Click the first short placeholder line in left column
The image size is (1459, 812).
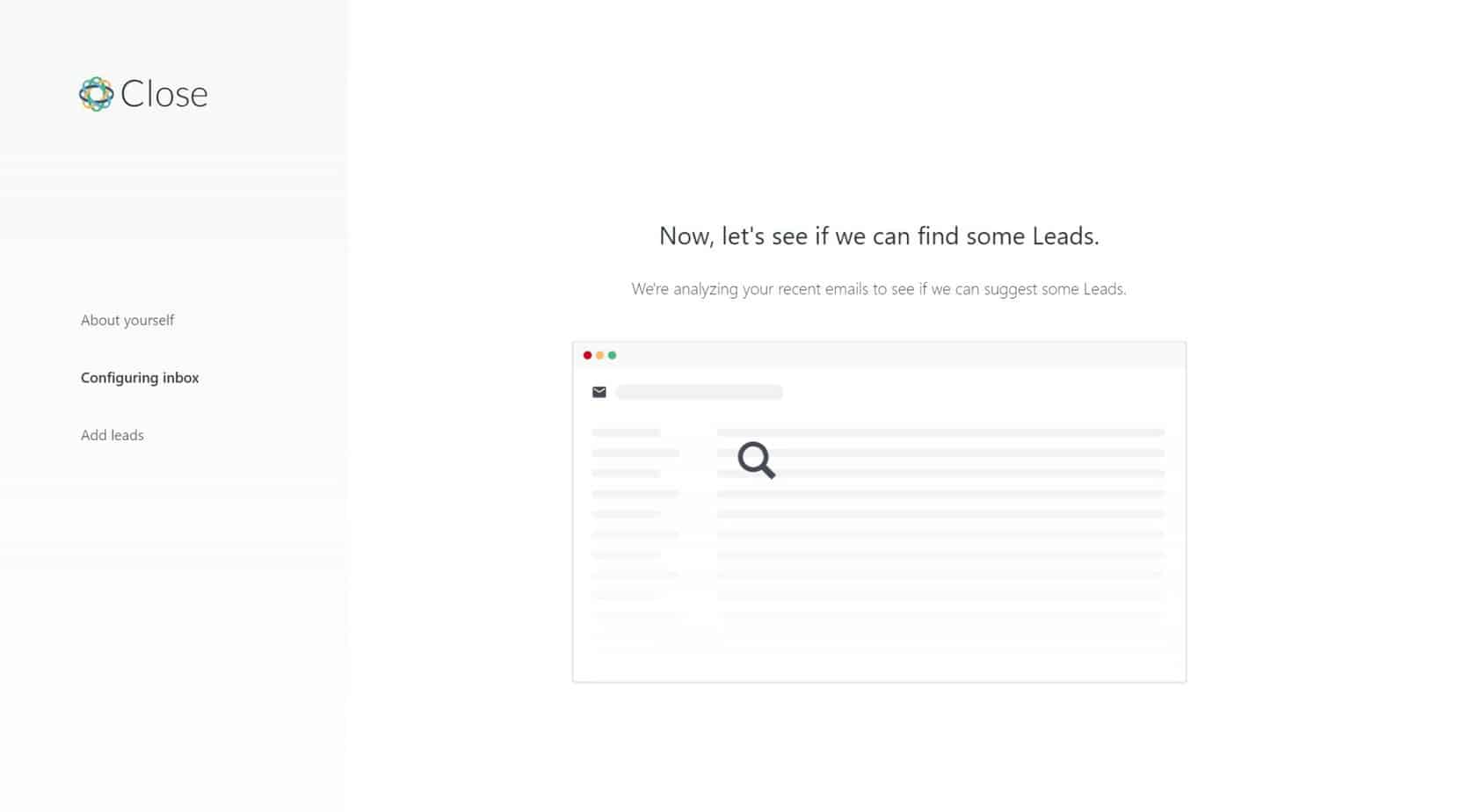pos(626,432)
